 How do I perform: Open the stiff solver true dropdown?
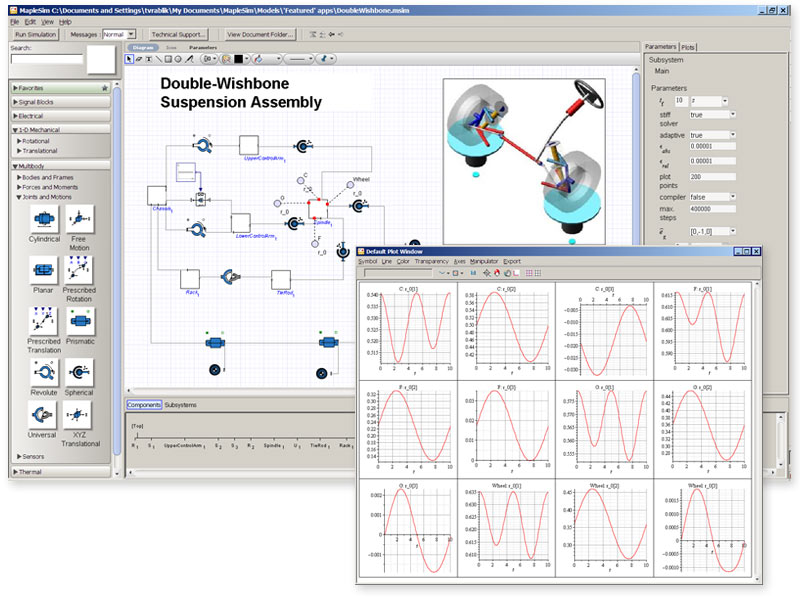(x=712, y=115)
